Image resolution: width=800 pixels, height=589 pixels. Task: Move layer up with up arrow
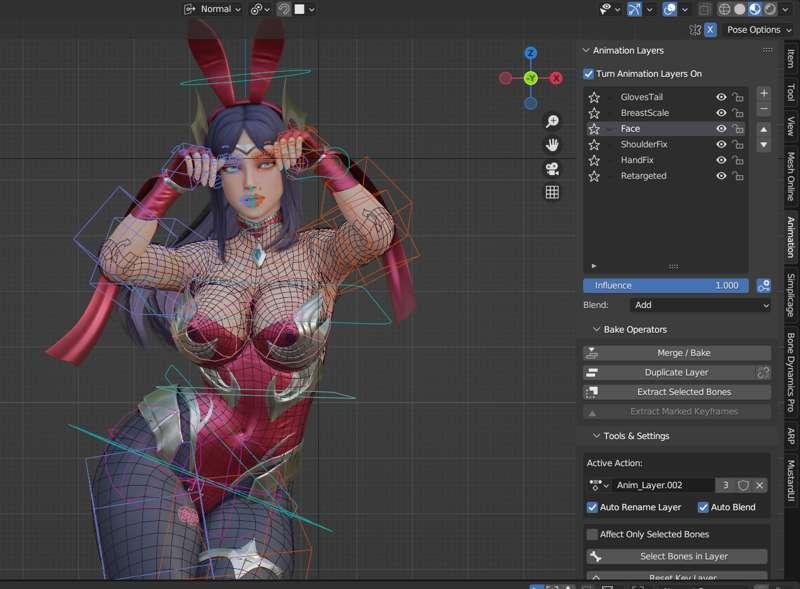click(x=764, y=130)
